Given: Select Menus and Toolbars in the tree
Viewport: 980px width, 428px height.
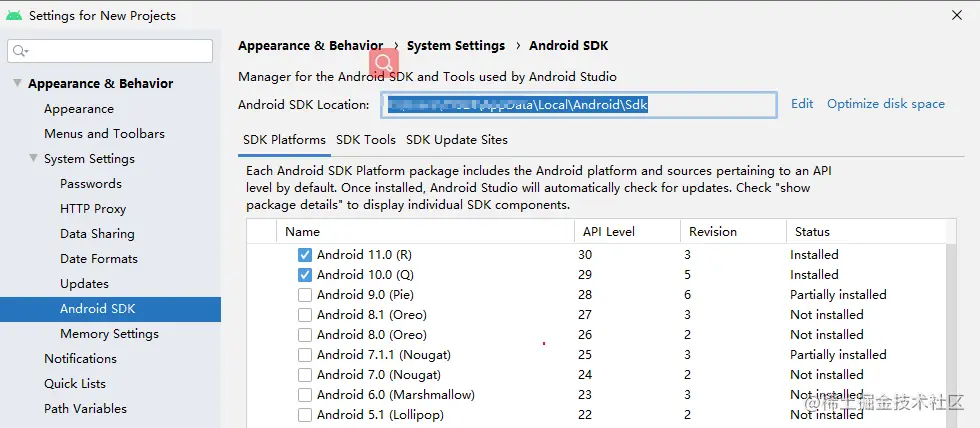Looking at the screenshot, I should 104,134.
